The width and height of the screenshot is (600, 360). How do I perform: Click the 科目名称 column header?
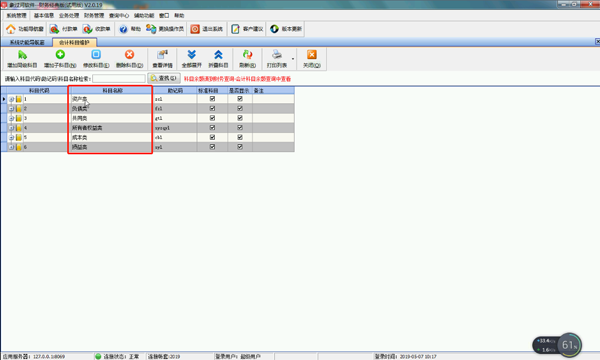112,91
